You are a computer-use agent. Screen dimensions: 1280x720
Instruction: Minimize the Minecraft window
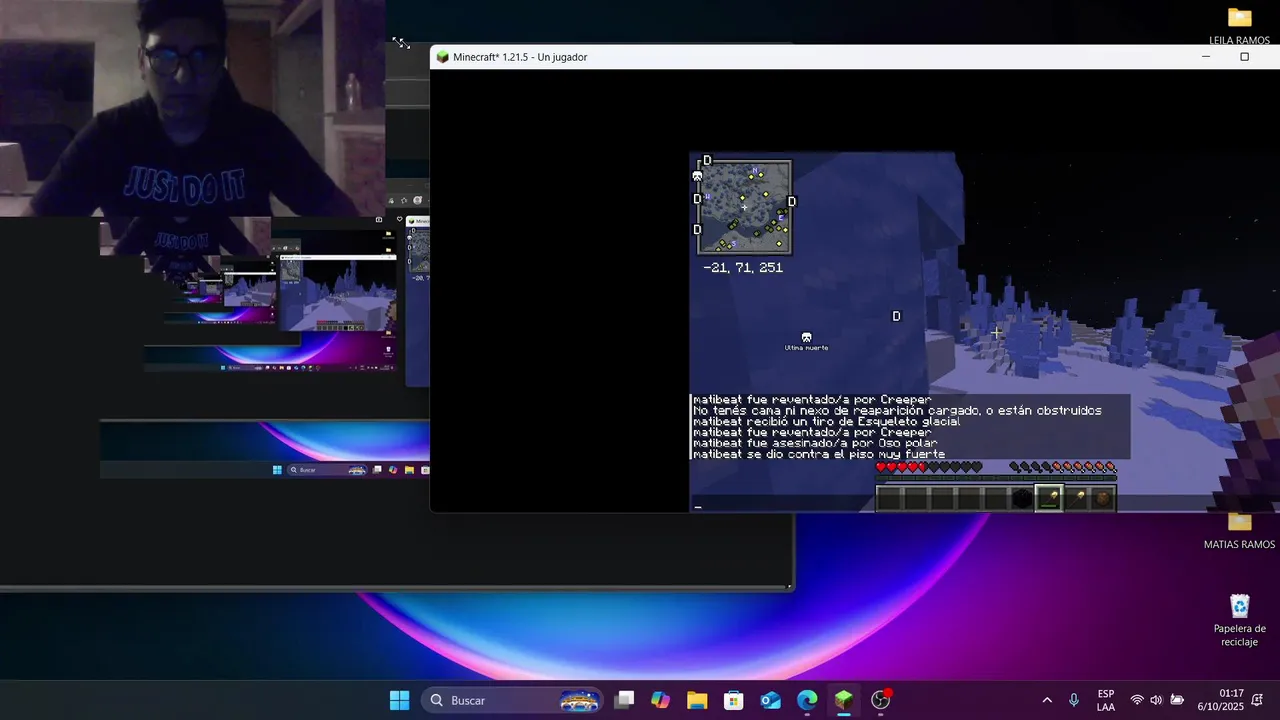[x=1206, y=57]
